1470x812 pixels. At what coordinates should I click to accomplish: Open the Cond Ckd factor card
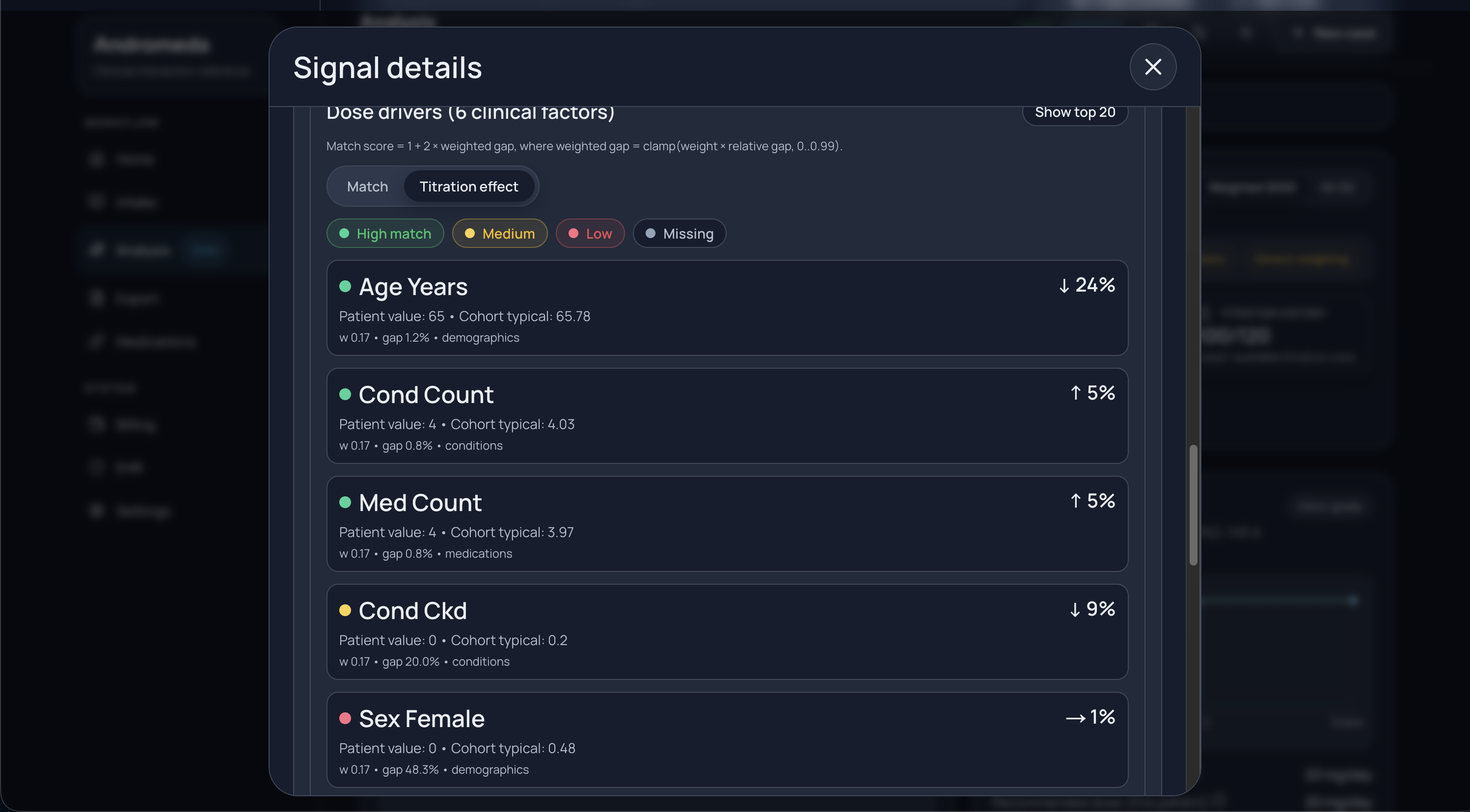(x=727, y=632)
